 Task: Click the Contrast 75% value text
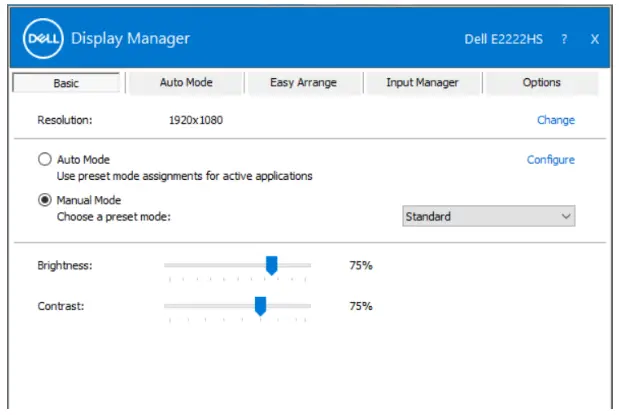(x=361, y=306)
